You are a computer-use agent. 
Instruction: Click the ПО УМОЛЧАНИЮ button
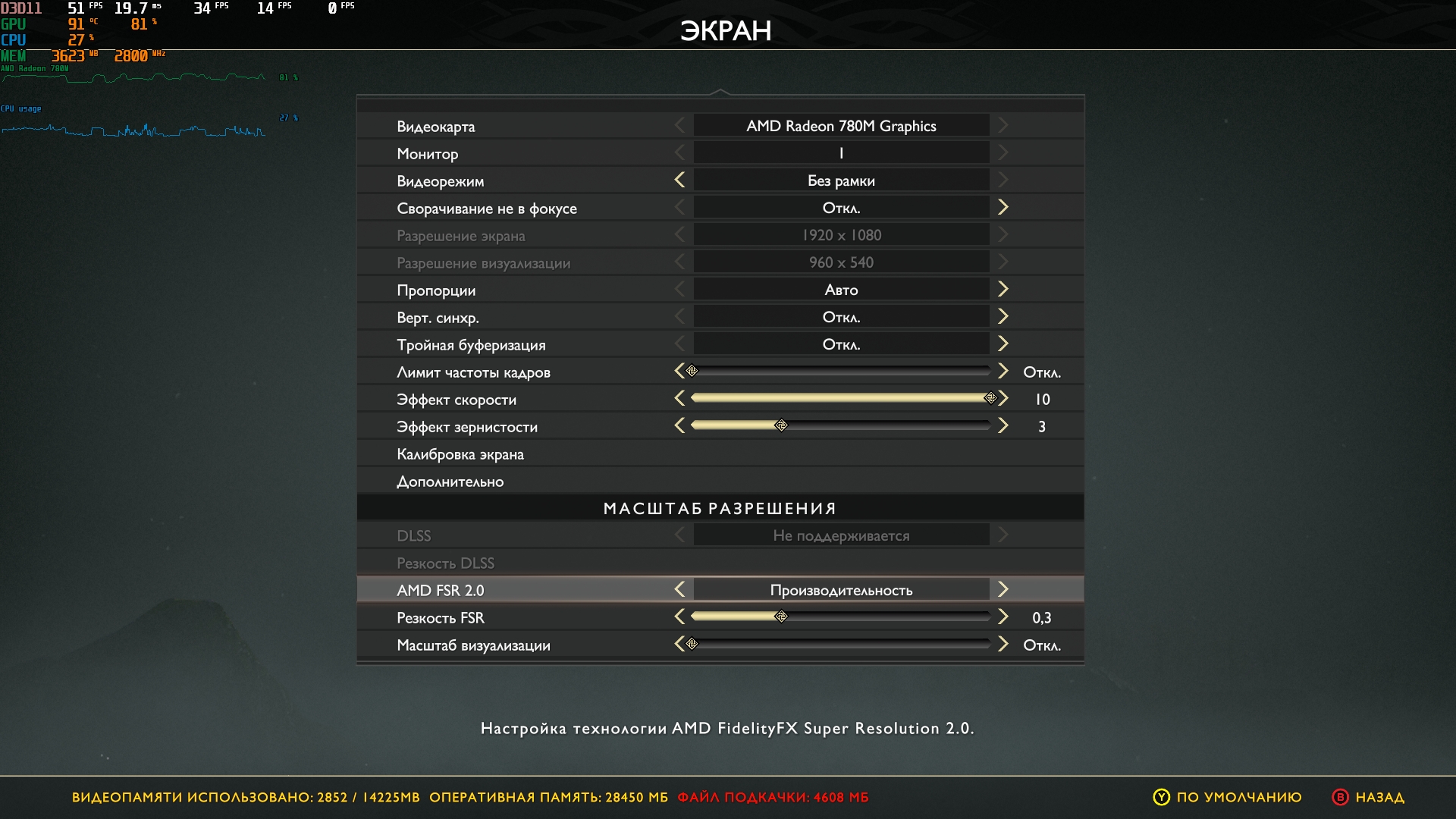point(1238,797)
